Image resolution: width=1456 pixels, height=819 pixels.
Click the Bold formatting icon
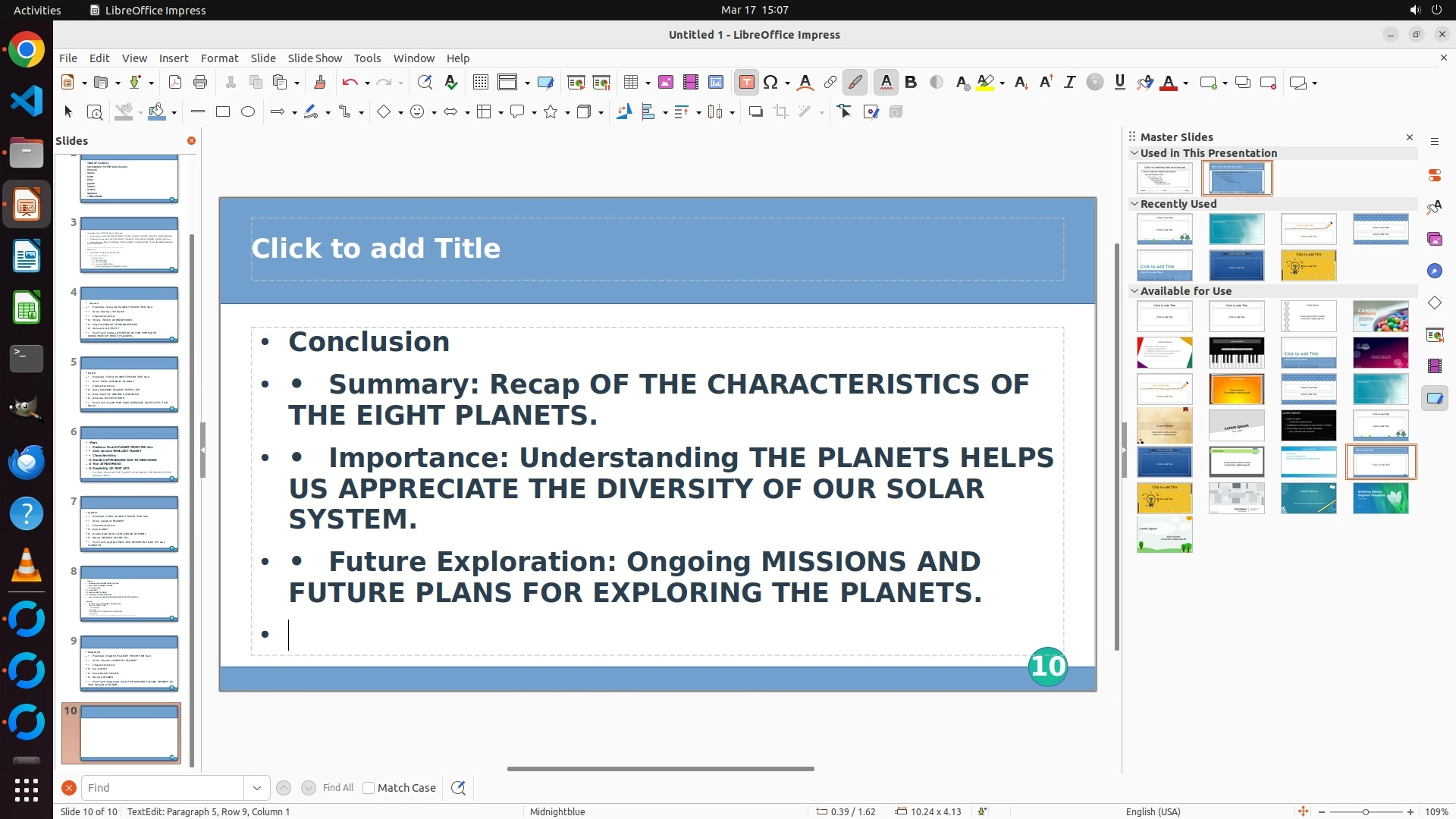(x=911, y=83)
